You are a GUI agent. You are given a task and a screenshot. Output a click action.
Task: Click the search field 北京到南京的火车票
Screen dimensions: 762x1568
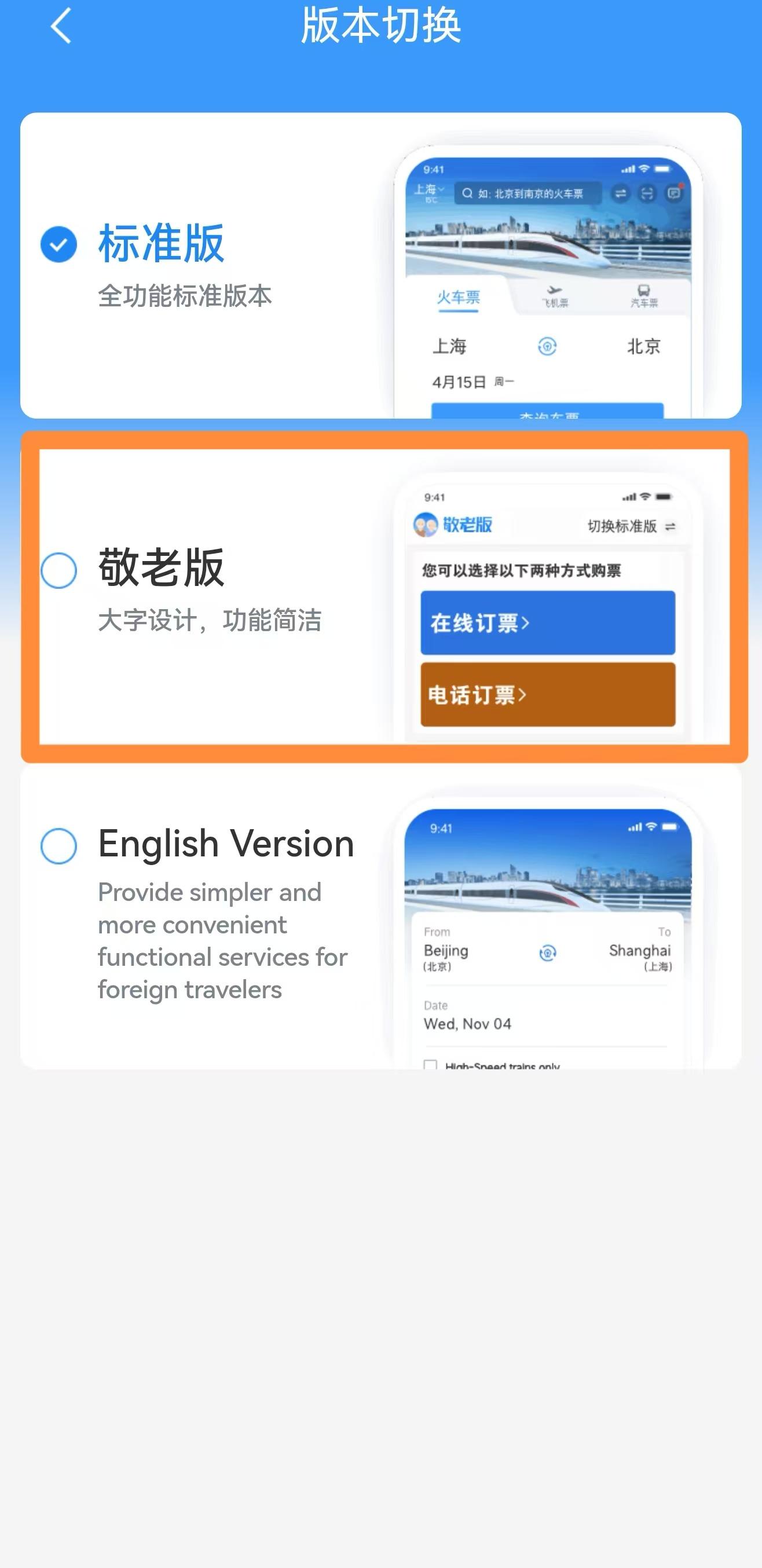527,193
